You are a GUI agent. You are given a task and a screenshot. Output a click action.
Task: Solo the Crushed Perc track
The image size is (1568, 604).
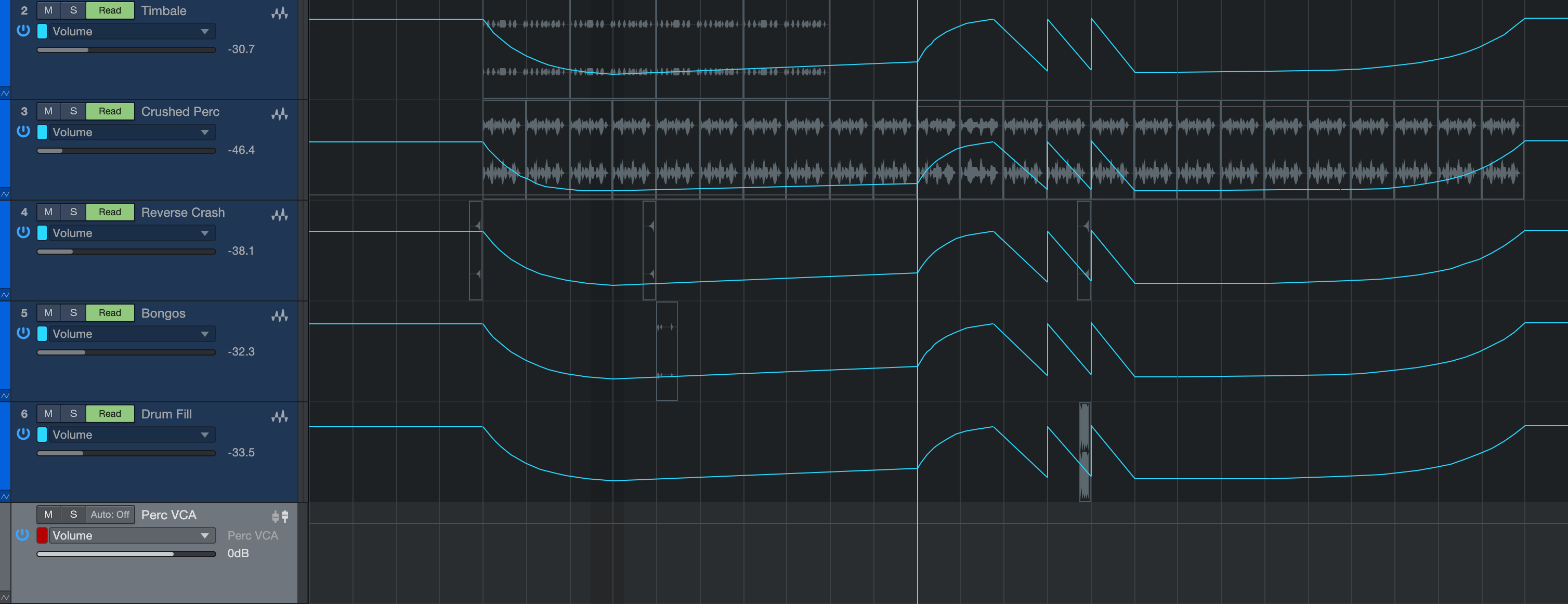tap(74, 111)
